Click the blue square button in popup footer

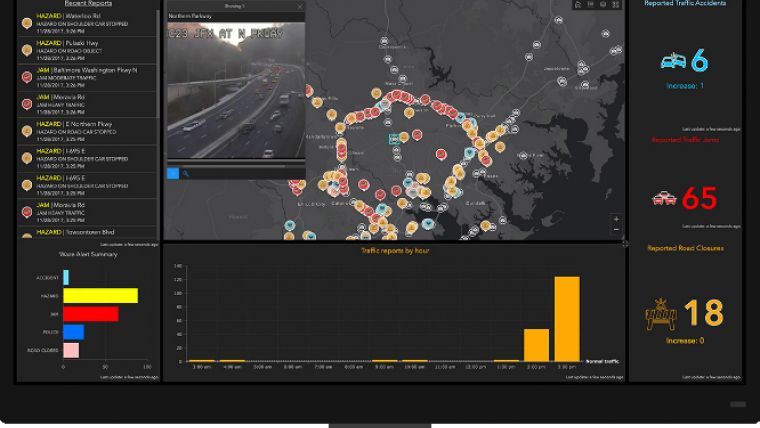click(173, 173)
